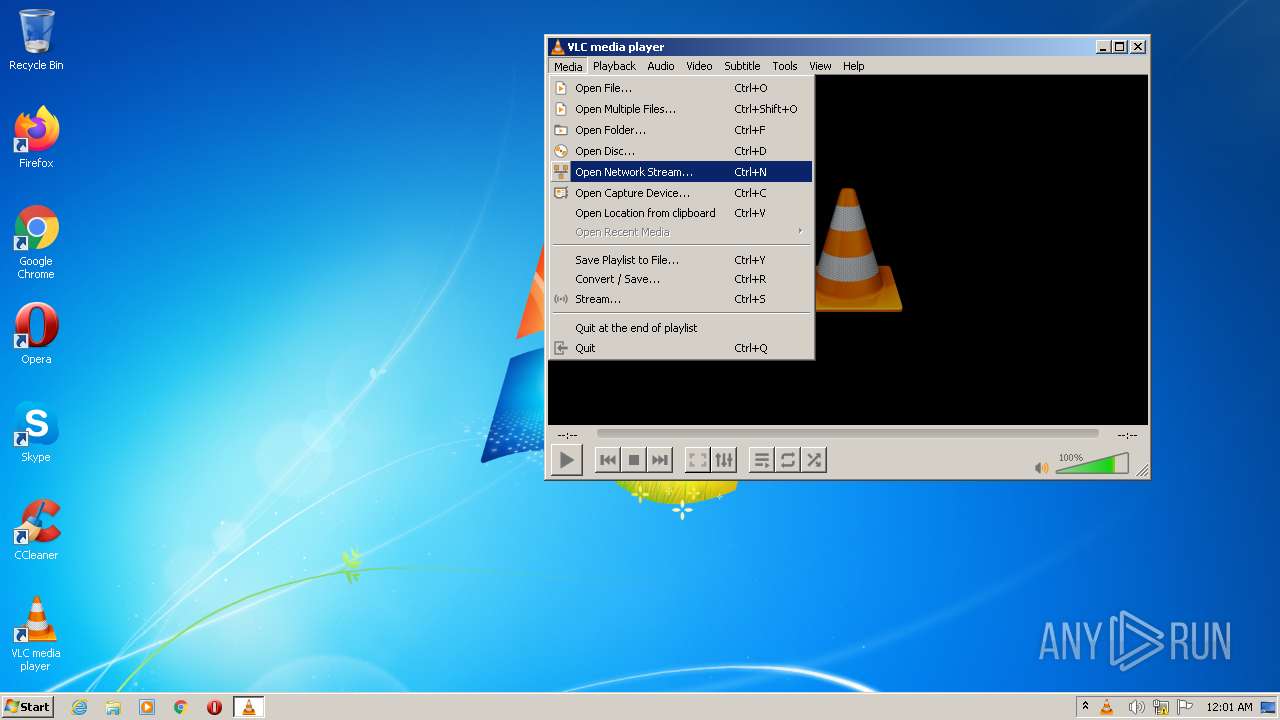Choose Save Playlist to File
This screenshot has width=1280, height=720.
[681, 260]
